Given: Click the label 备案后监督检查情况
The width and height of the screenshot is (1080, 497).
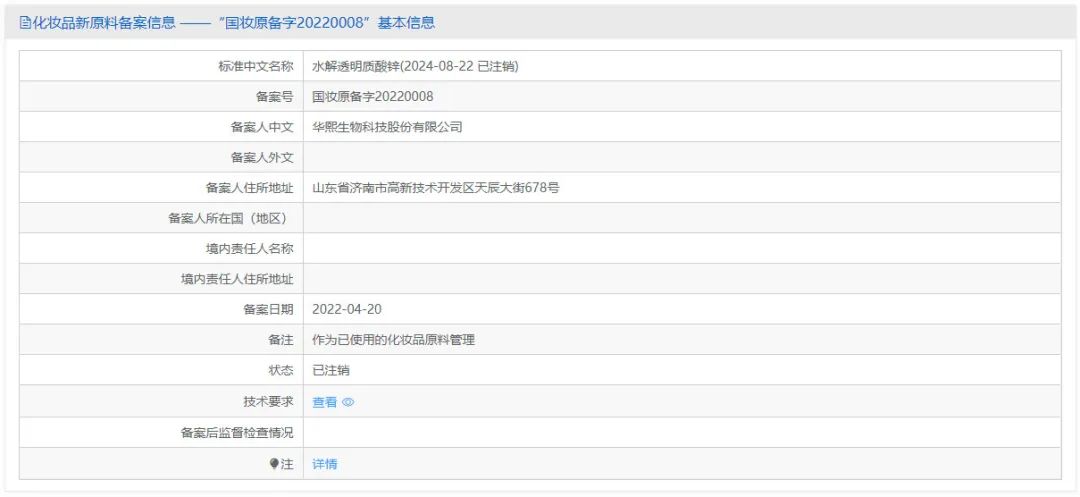Looking at the screenshot, I should click(237, 432).
